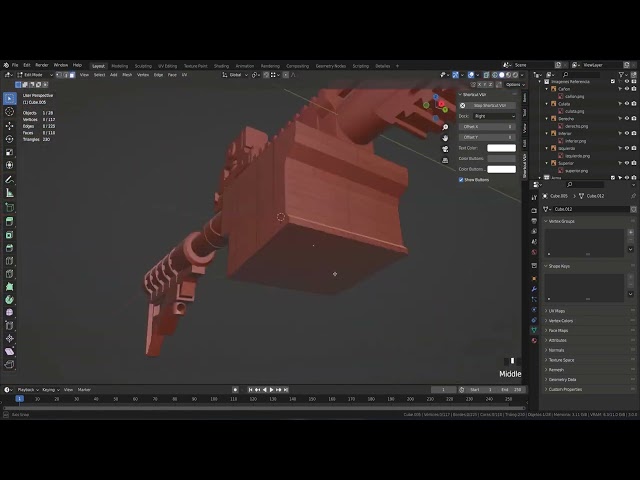
Task: Select the Annotate pencil tool
Action: pos(10,180)
